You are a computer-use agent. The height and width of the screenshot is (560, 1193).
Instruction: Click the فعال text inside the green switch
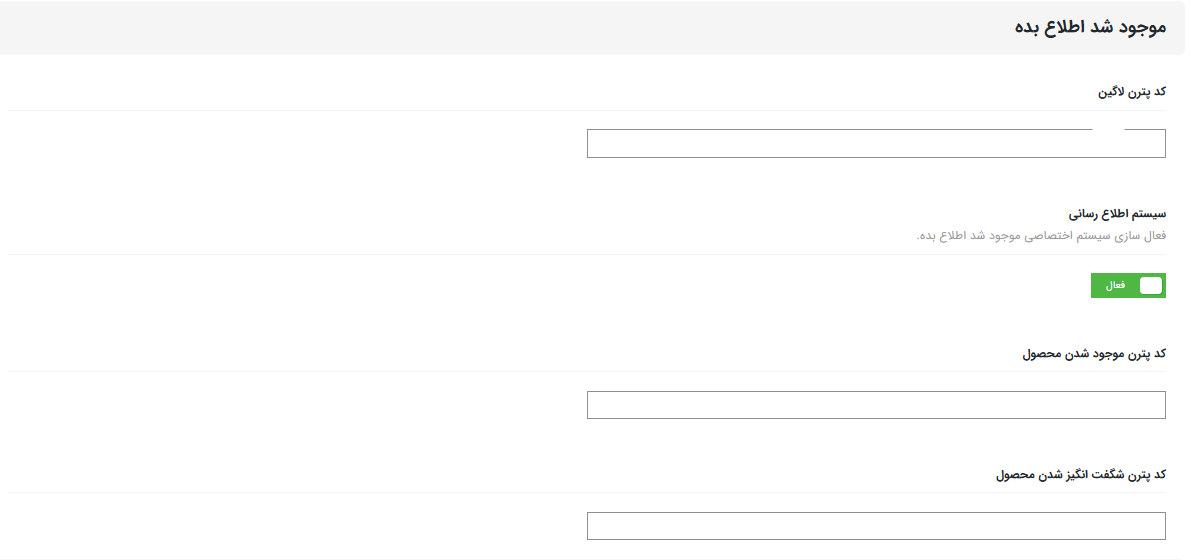1115,285
